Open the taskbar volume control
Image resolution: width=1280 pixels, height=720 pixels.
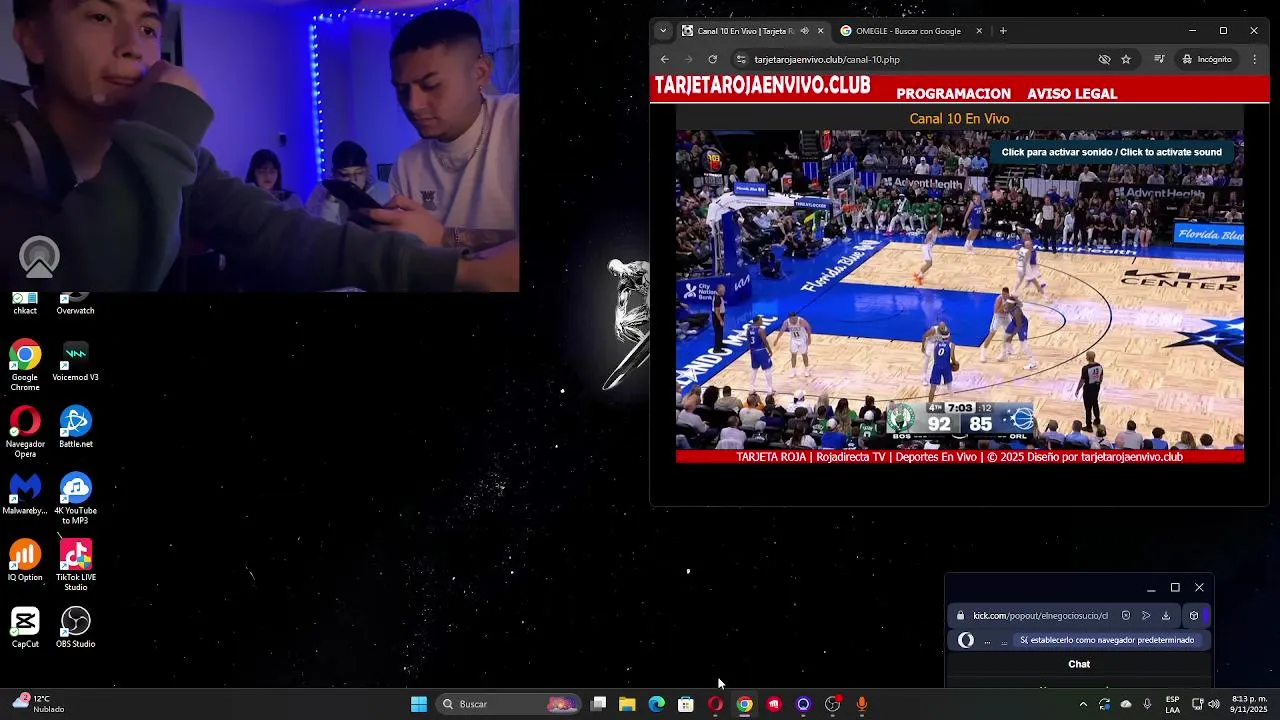[1215, 704]
